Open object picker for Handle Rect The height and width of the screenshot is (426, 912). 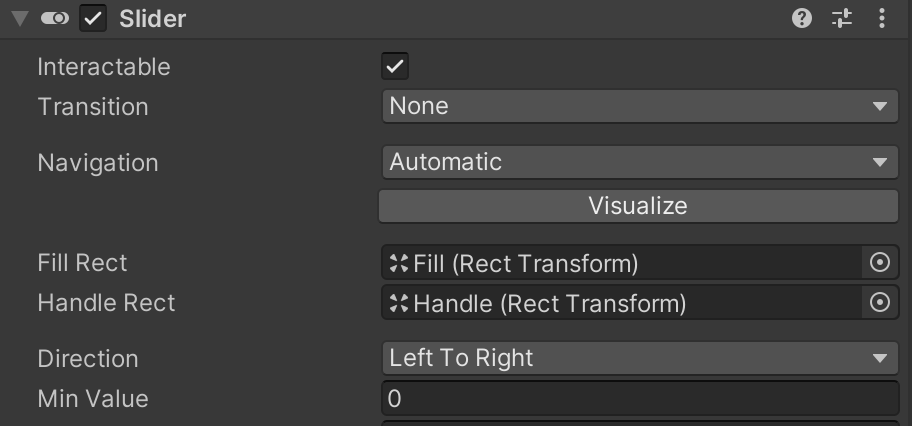[x=879, y=303]
